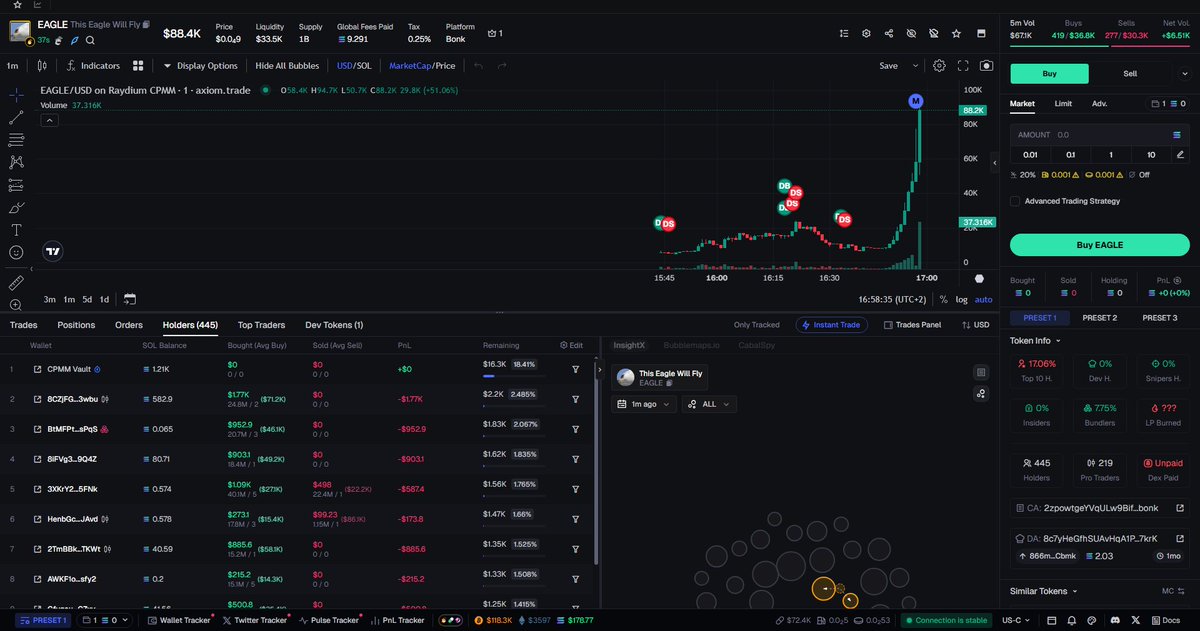Enter fullscreen chart mode
1200x631 pixels.
[963, 66]
